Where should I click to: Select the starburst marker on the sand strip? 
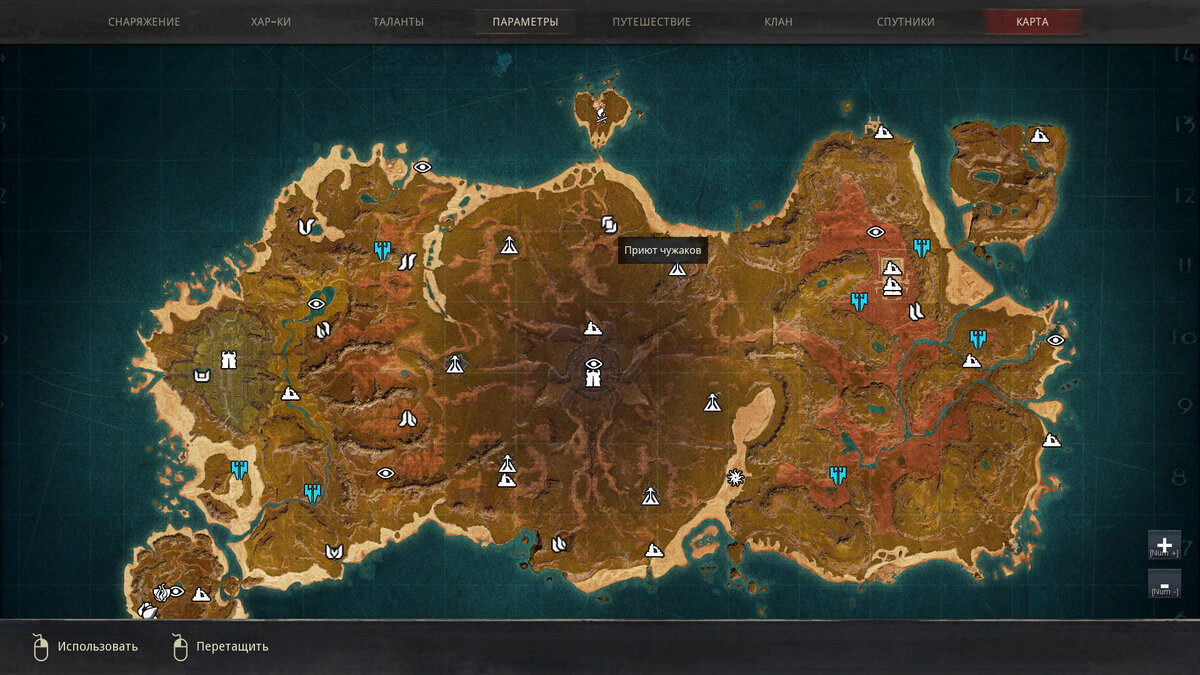click(x=736, y=478)
